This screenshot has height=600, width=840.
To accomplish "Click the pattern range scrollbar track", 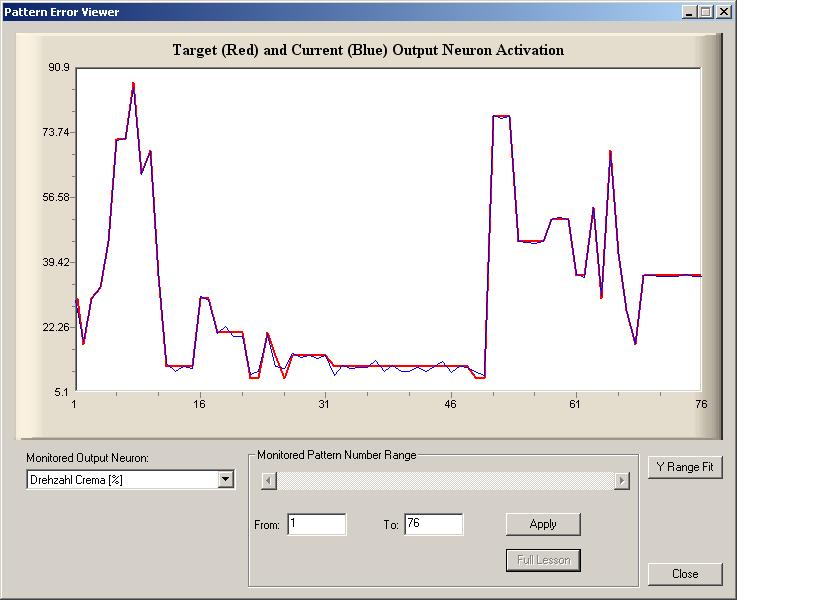I will [445, 481].
